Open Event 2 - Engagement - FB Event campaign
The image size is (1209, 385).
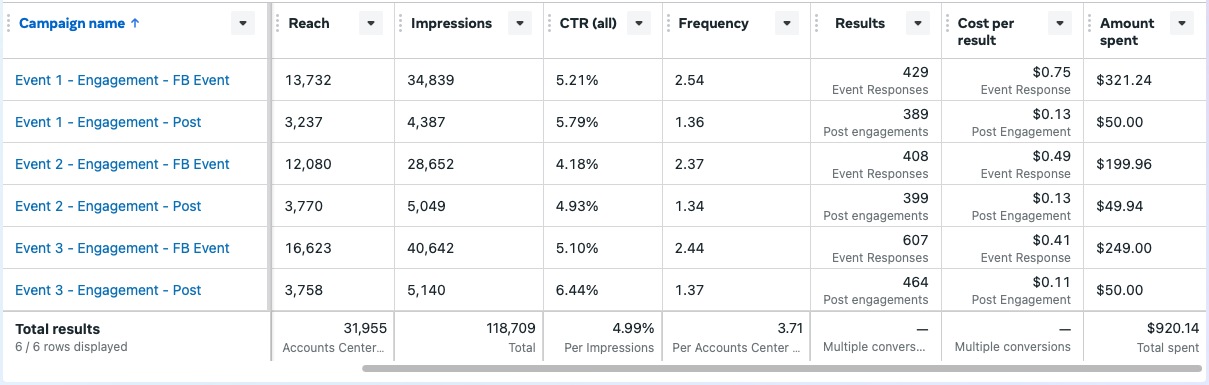pyautogui.click(x=122, y=164)
